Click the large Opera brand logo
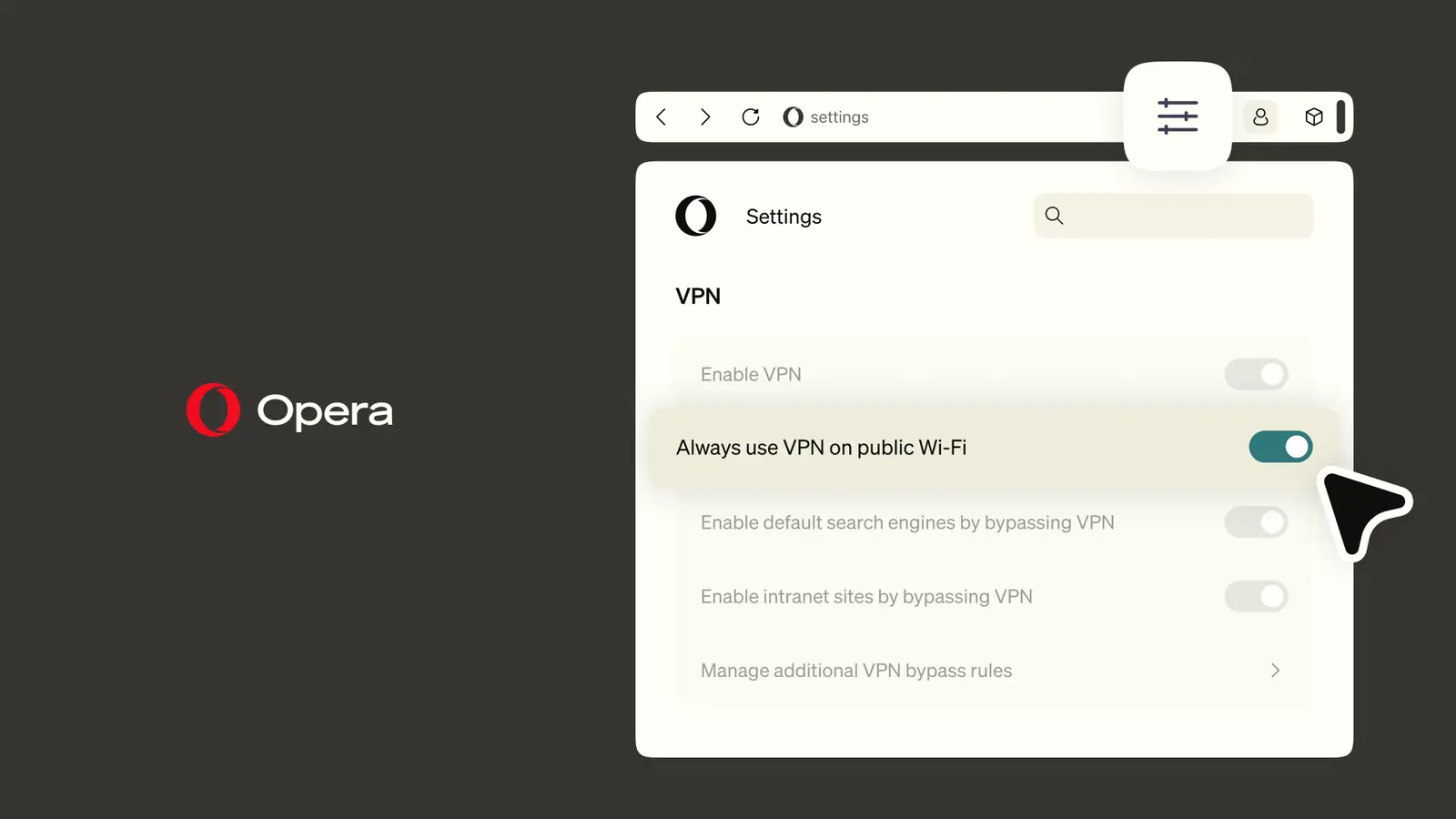Image resolution: width=1456 pixels, height=819 pixels. pos(289,410)
